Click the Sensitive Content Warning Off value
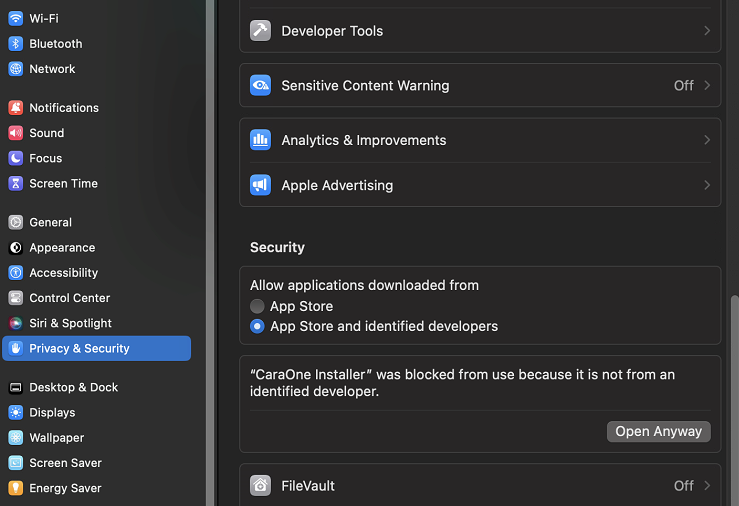This screenshot has height=506, width=739. click(683, 85)
